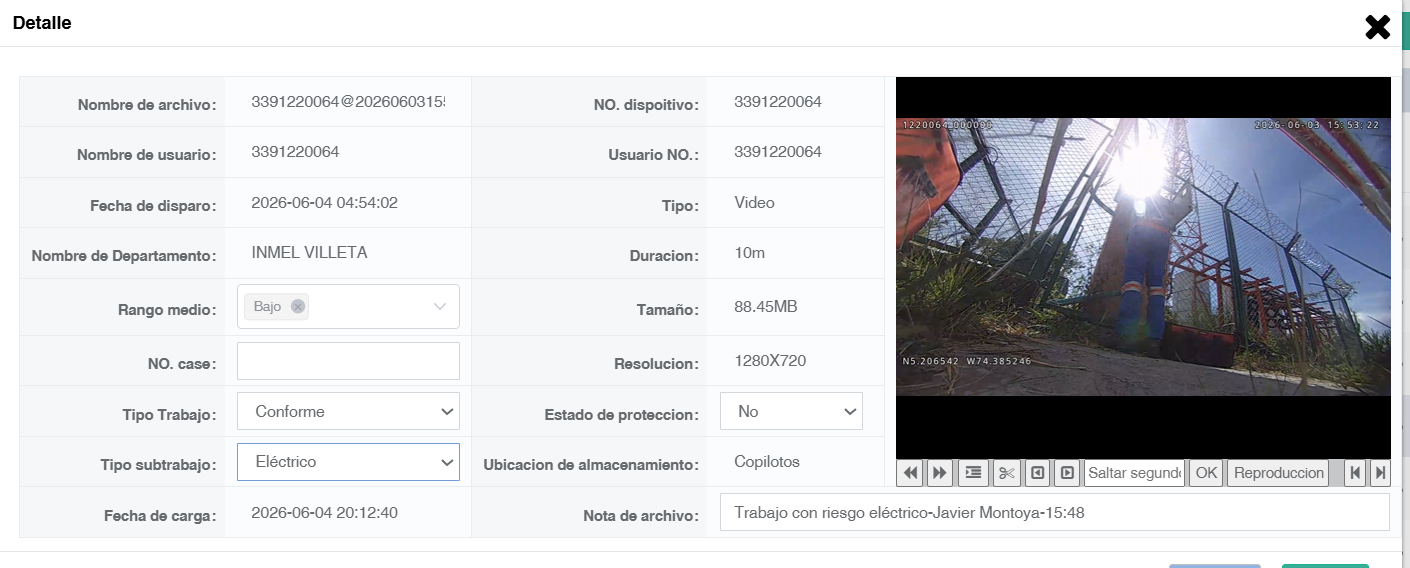Open the Estado de proteccion dropdown

click(791, 411)
